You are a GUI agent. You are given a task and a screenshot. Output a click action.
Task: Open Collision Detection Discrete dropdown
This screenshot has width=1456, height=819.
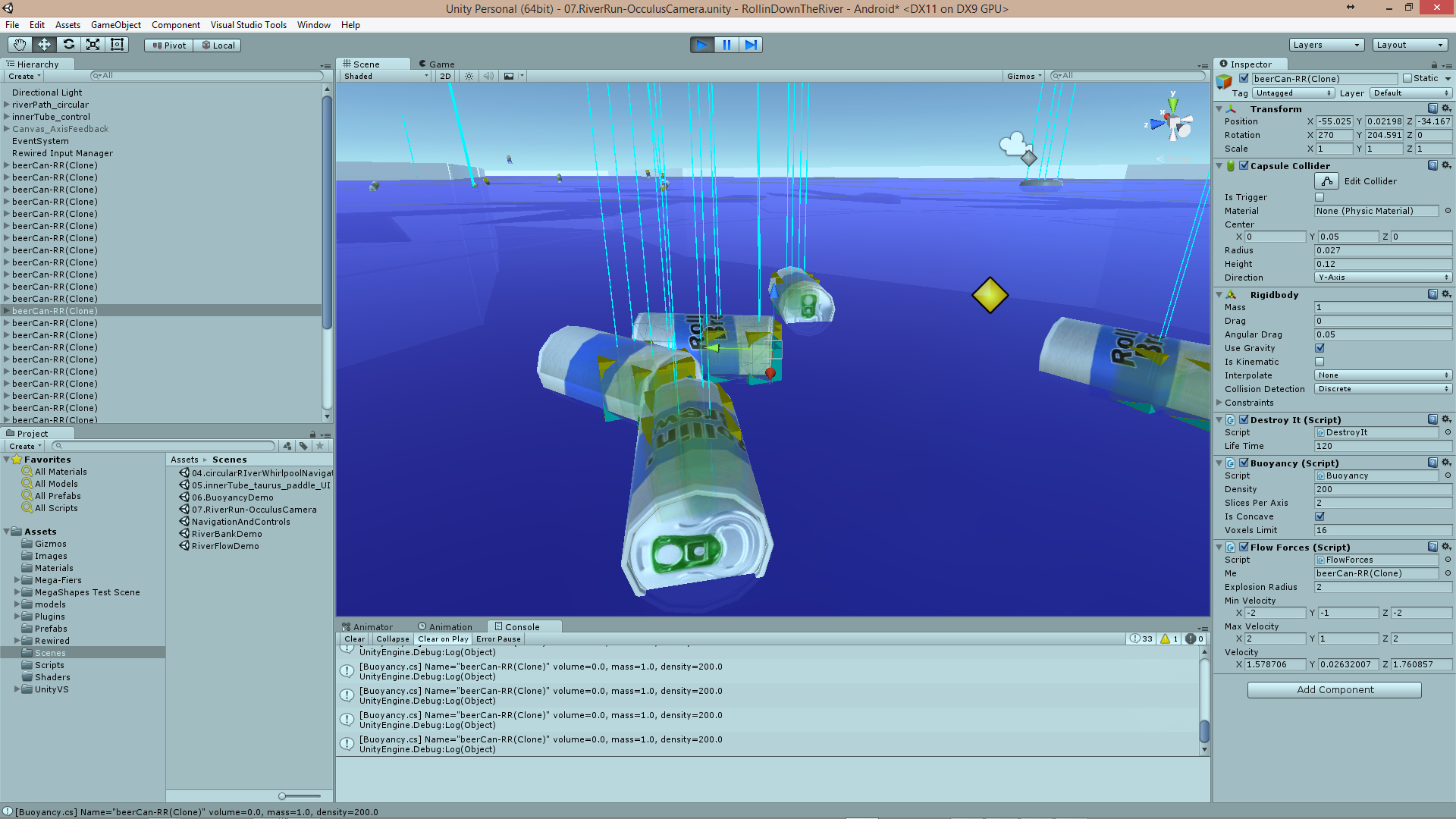pyautogui.click(x=1382, y=389)
